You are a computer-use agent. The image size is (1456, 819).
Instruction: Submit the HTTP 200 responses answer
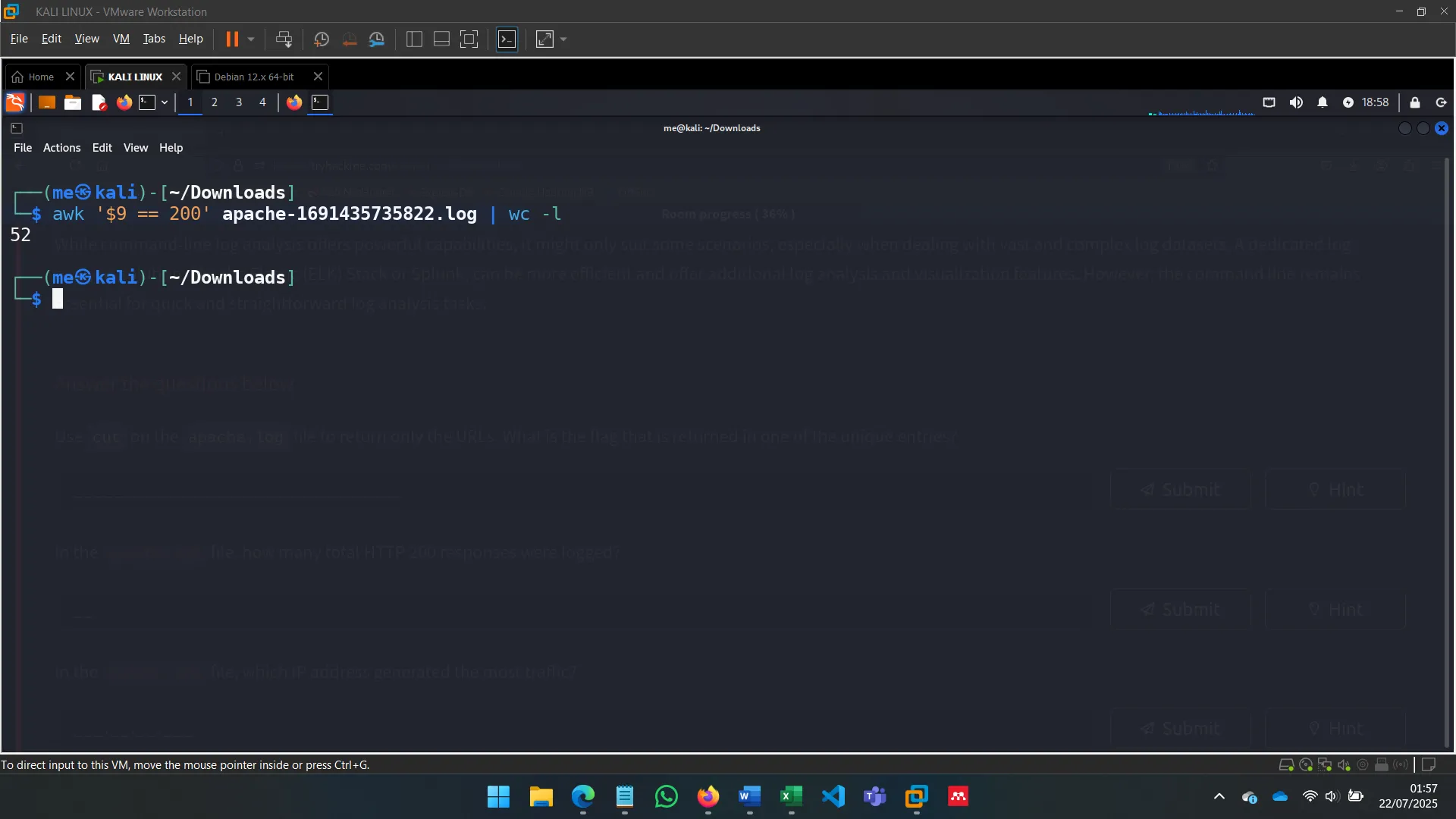click(x=1180, y=608)
